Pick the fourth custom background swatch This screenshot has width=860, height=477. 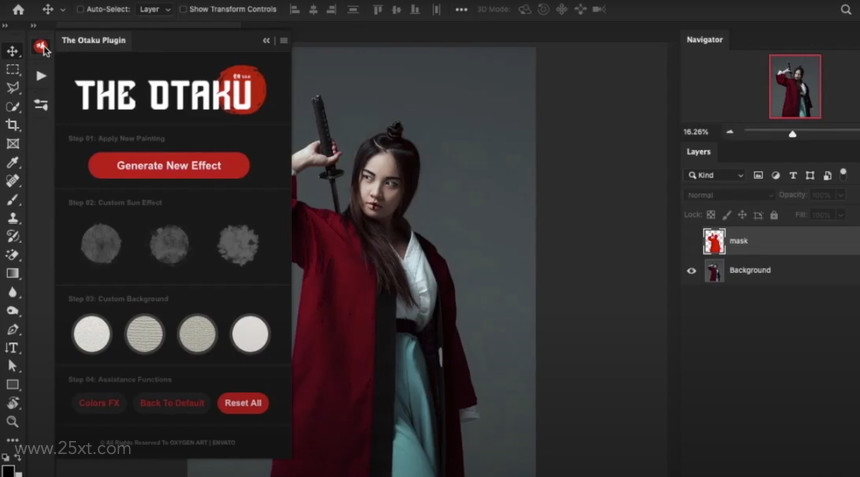(x=250, y=333)
